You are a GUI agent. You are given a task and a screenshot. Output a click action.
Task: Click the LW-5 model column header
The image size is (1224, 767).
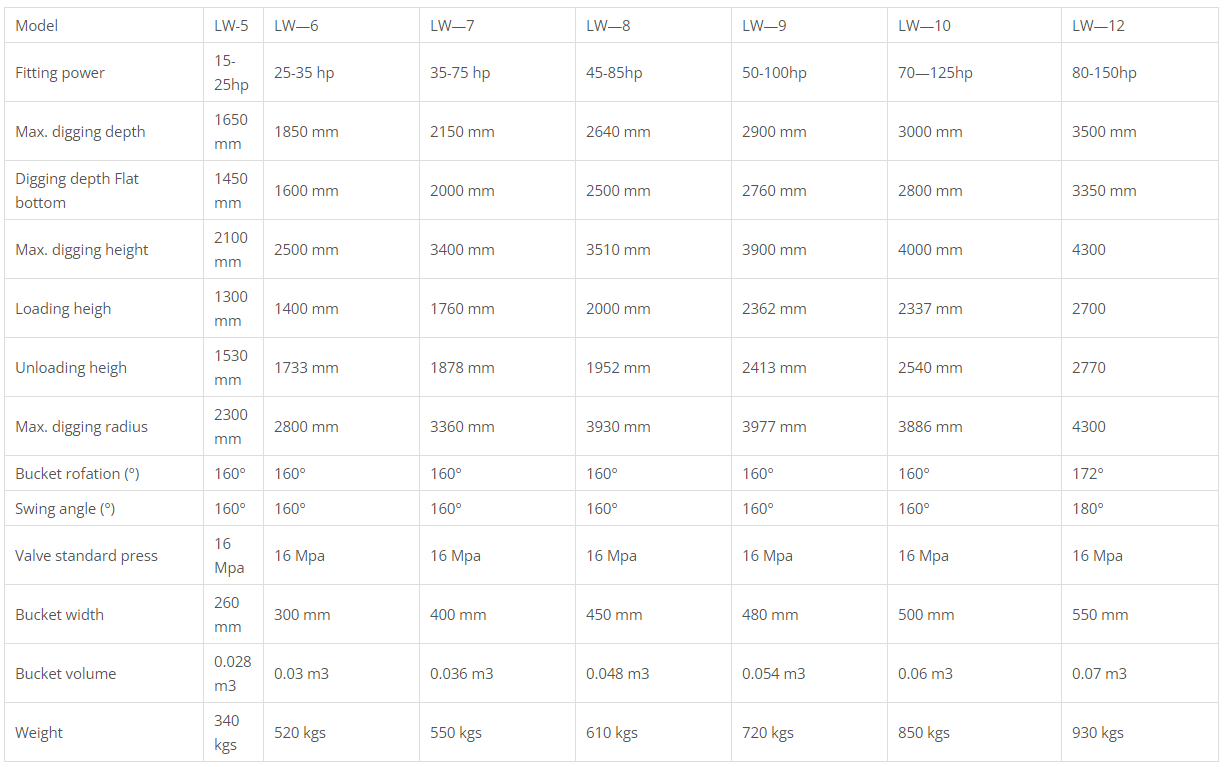pos(231,25)
